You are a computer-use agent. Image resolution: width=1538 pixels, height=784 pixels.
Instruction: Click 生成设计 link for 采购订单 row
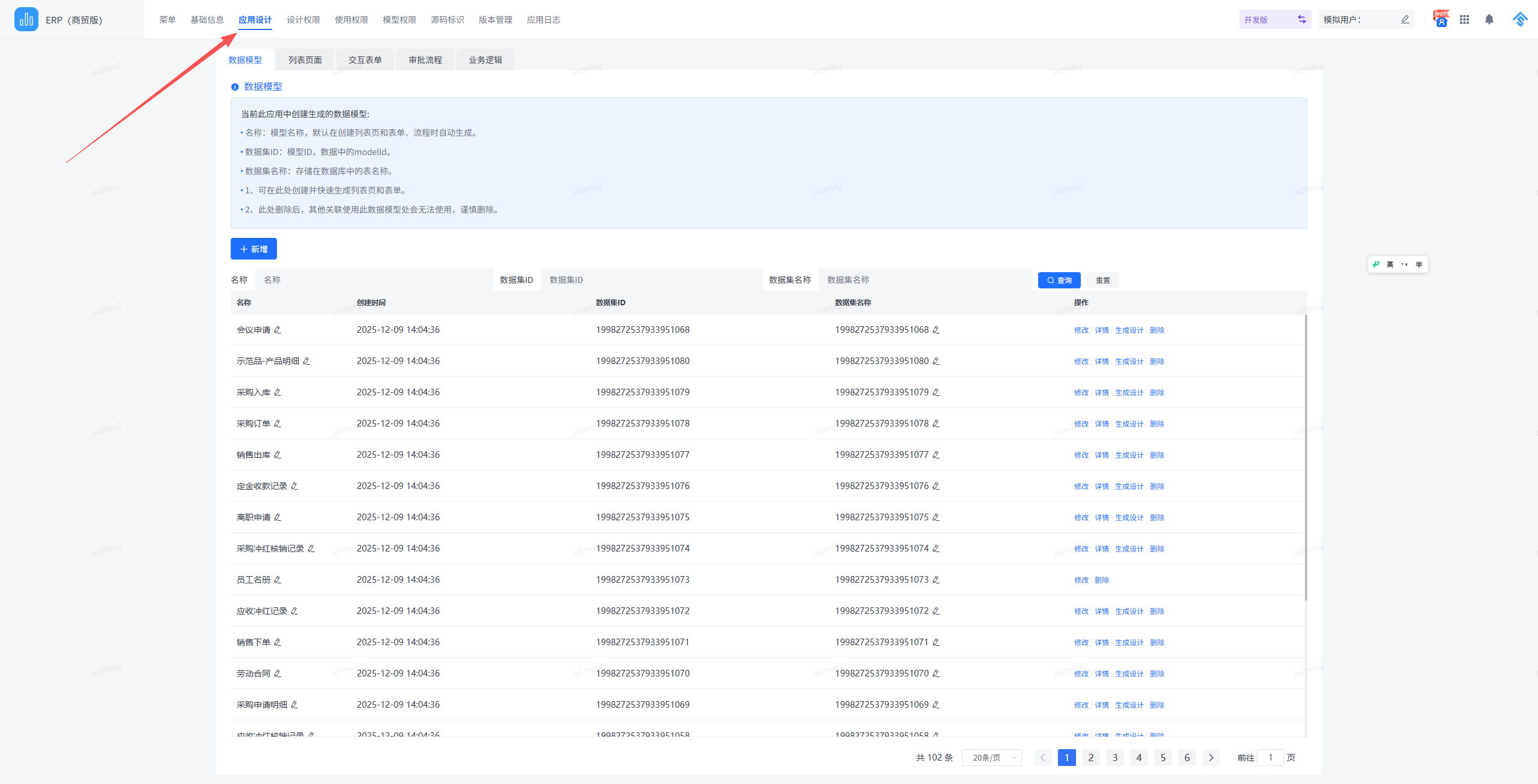(1129, 424)
